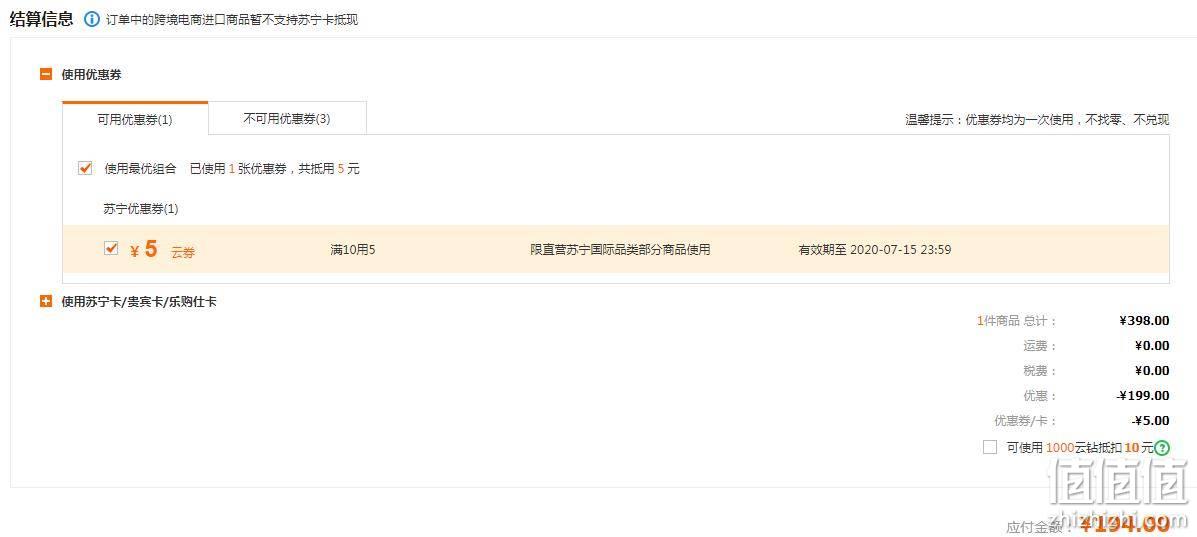Click the 税费 label
The height and width of the screenshot is (537, 1197).
click(x=1039, y=371)
